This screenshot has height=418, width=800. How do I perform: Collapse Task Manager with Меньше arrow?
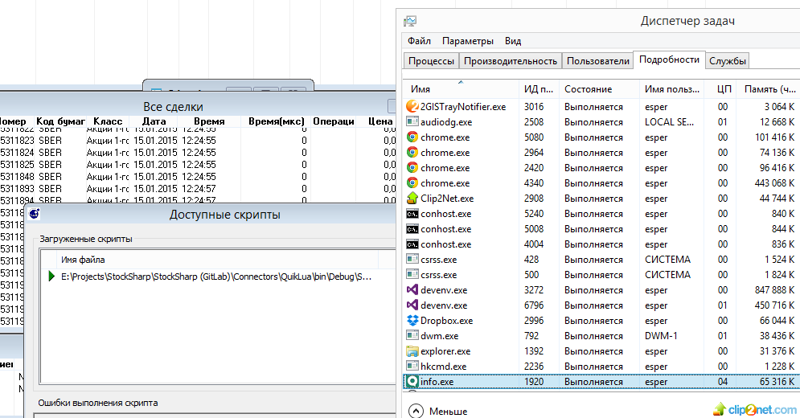[415, 410]
